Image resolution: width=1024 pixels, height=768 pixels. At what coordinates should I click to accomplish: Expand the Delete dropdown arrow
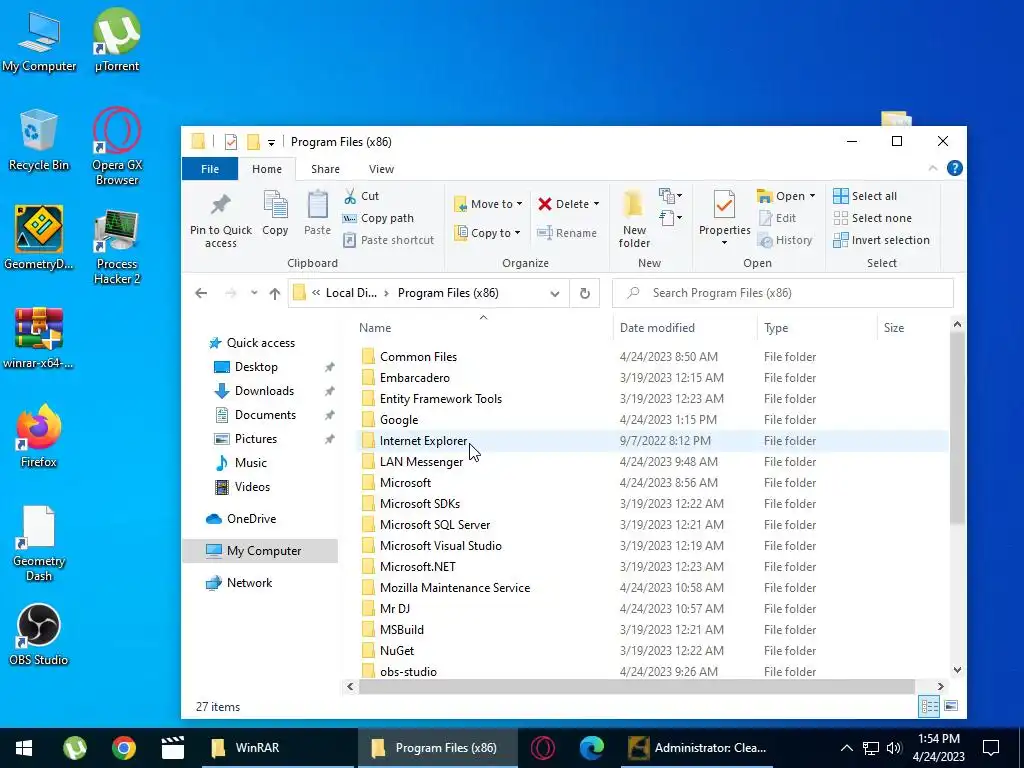tap(596, 204)
